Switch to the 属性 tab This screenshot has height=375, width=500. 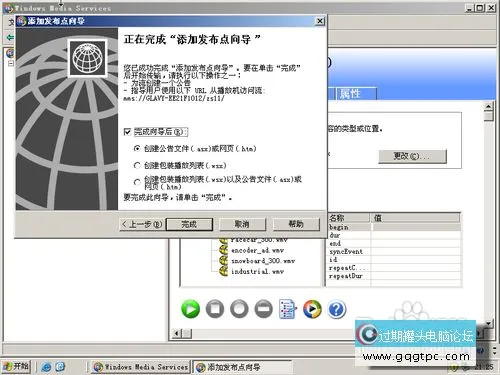pyautogui.click(x=356, y=94)
